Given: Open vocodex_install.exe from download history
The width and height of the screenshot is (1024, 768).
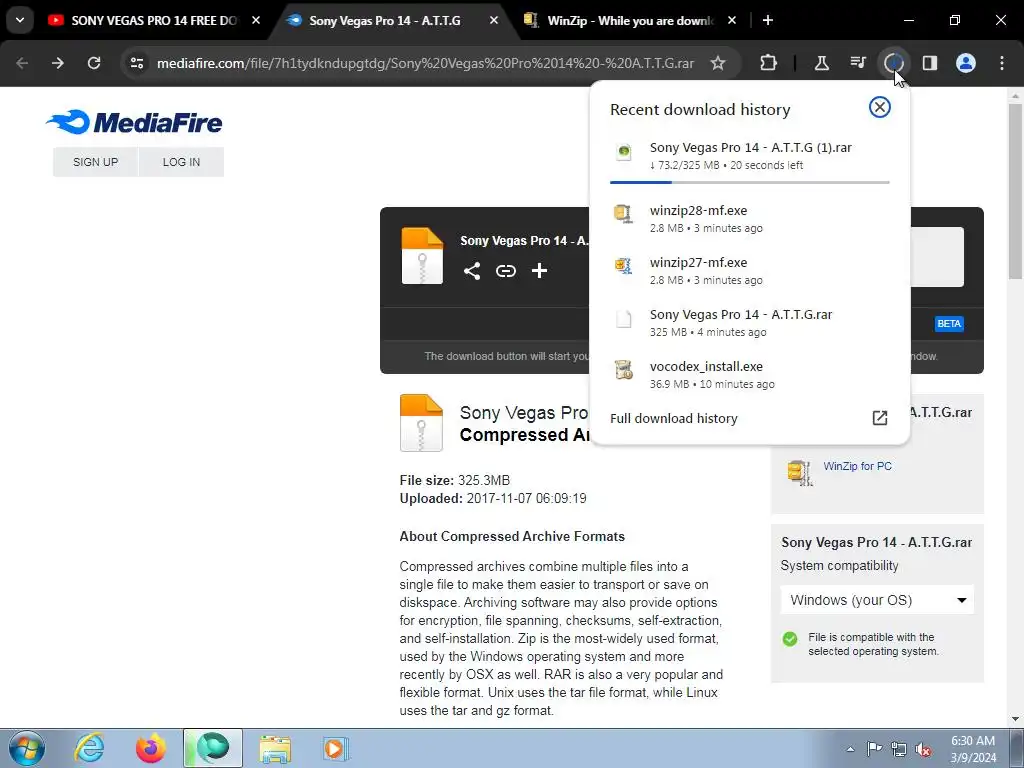Looking at the screenshot, I should [750, 375].
